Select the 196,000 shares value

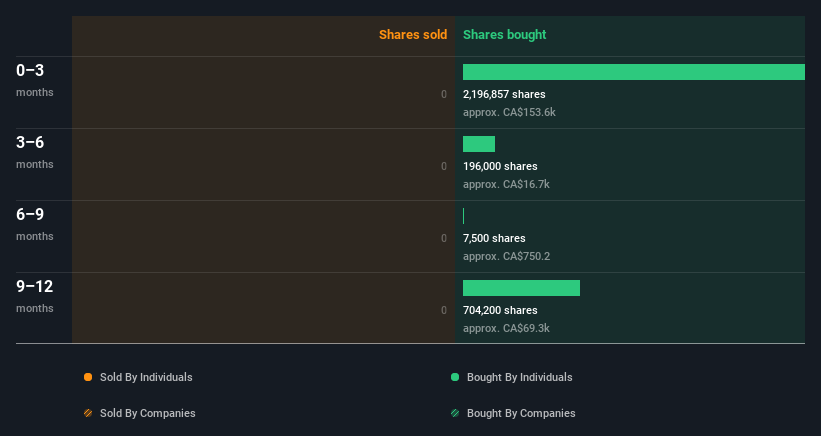[500, 166]
